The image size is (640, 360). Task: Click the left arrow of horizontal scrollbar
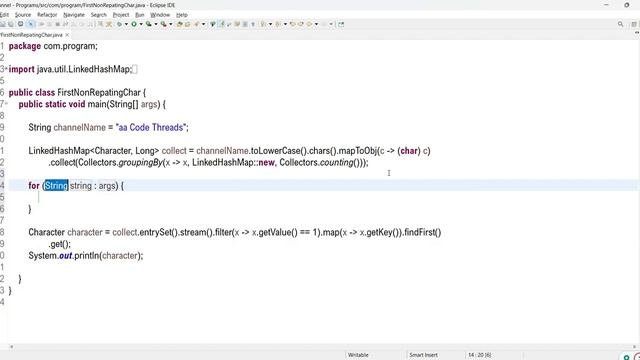click(x=11, y=347)
